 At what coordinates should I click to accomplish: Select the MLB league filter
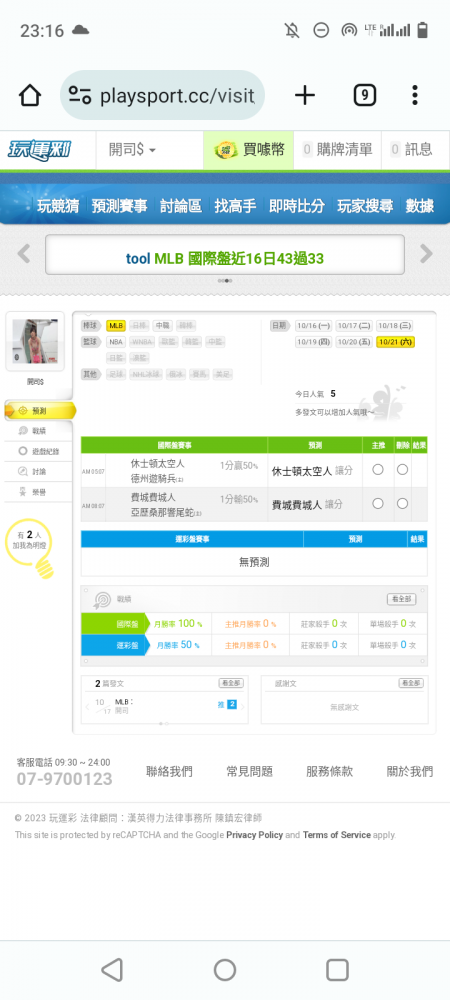(x=115, y=325)
